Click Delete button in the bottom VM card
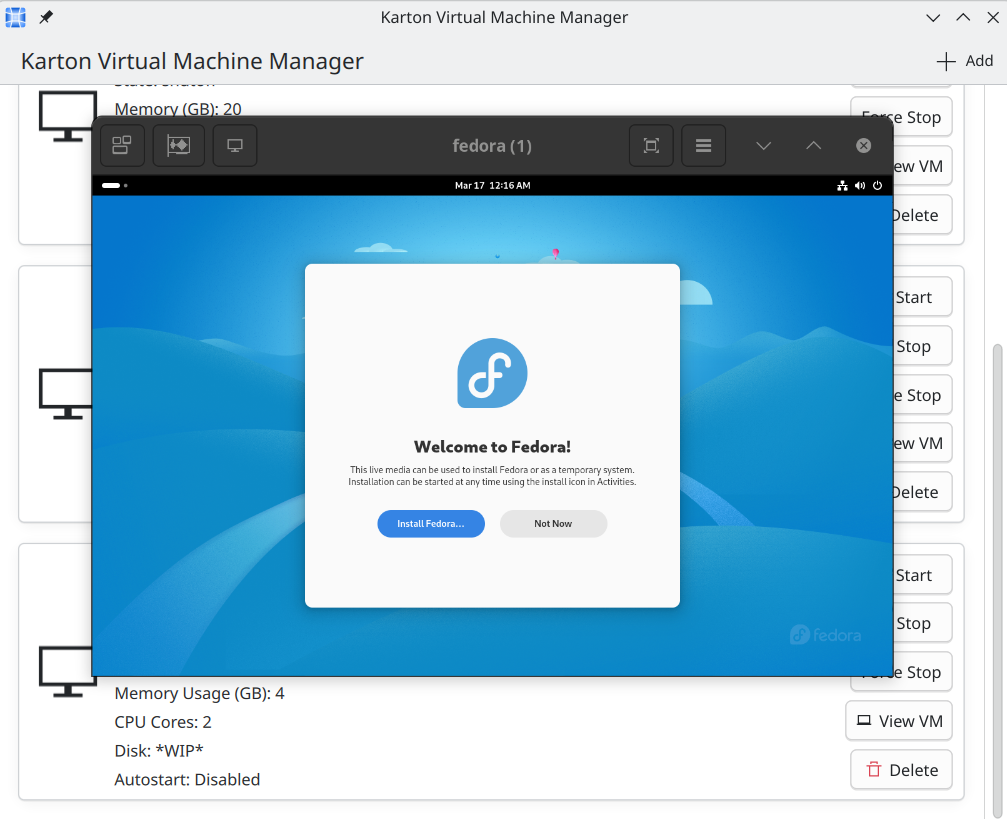Screen dimensions: 1007x819 coord(901,770)
